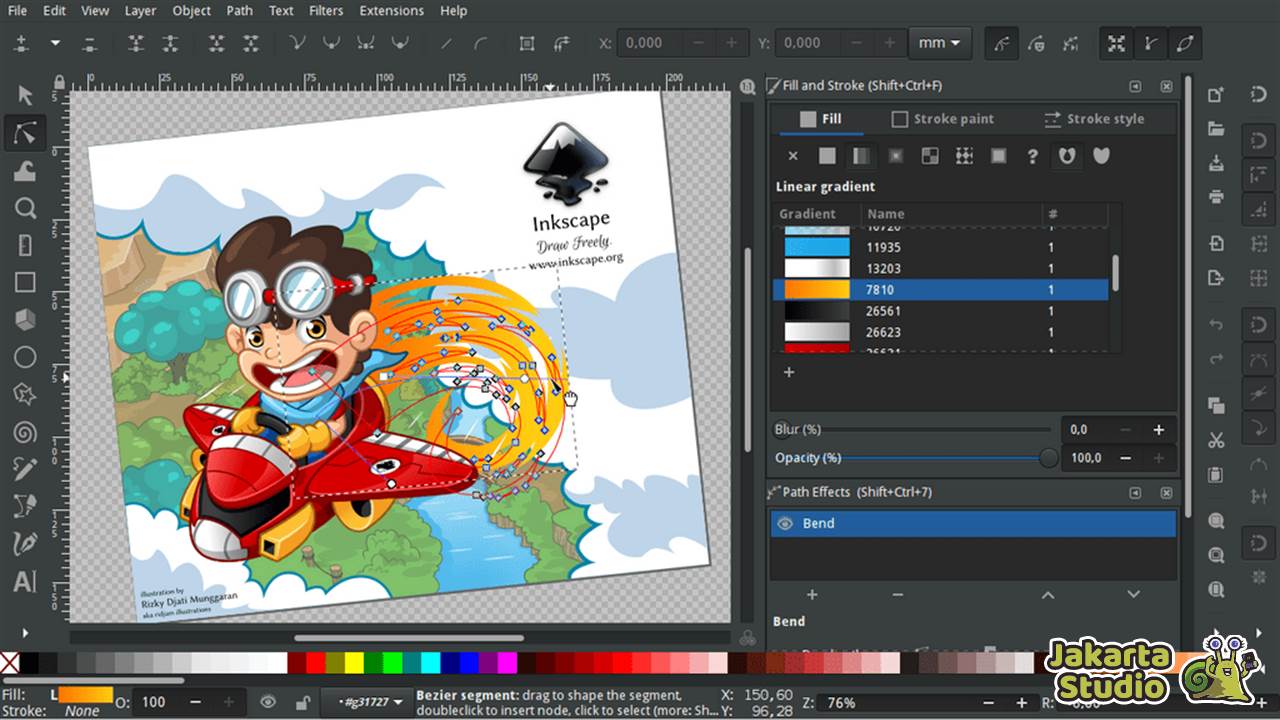Open insert node options dropdown arrow
1280x720 pixels.
(x=56, y=43)
